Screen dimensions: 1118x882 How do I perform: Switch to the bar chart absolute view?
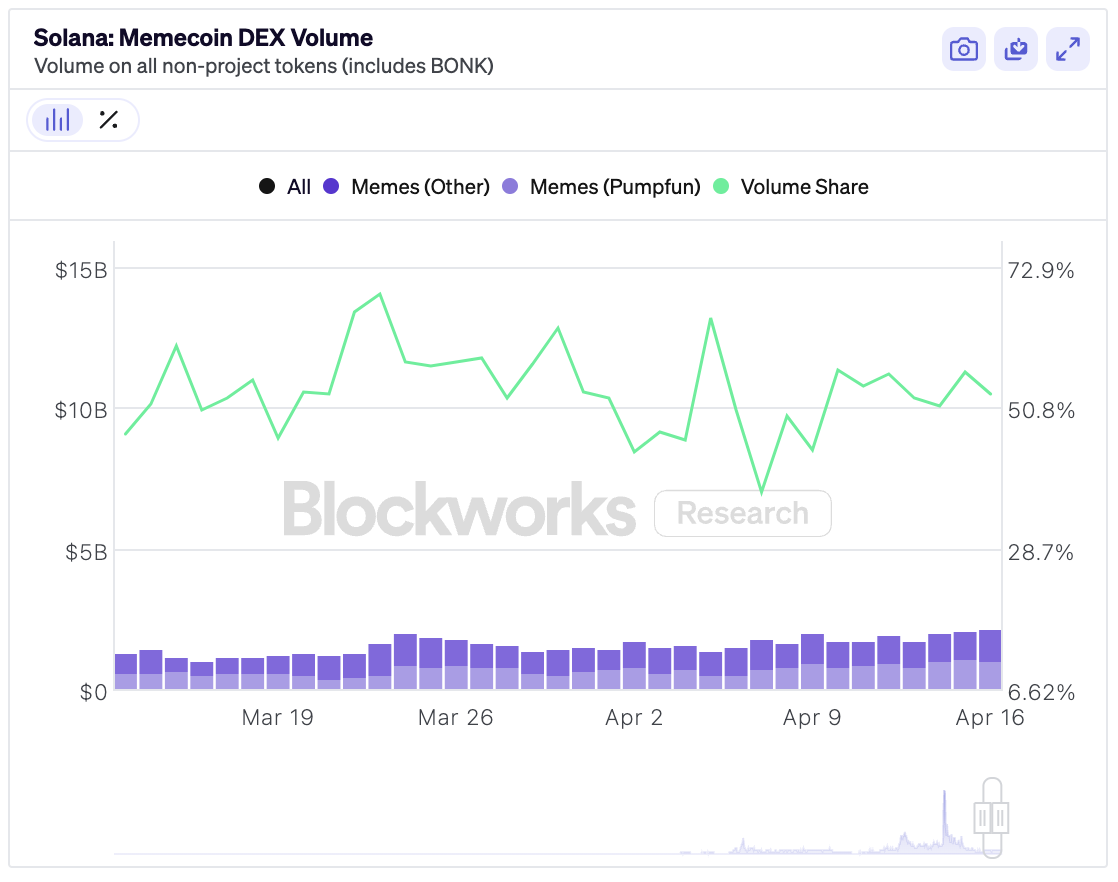(58, 121)
